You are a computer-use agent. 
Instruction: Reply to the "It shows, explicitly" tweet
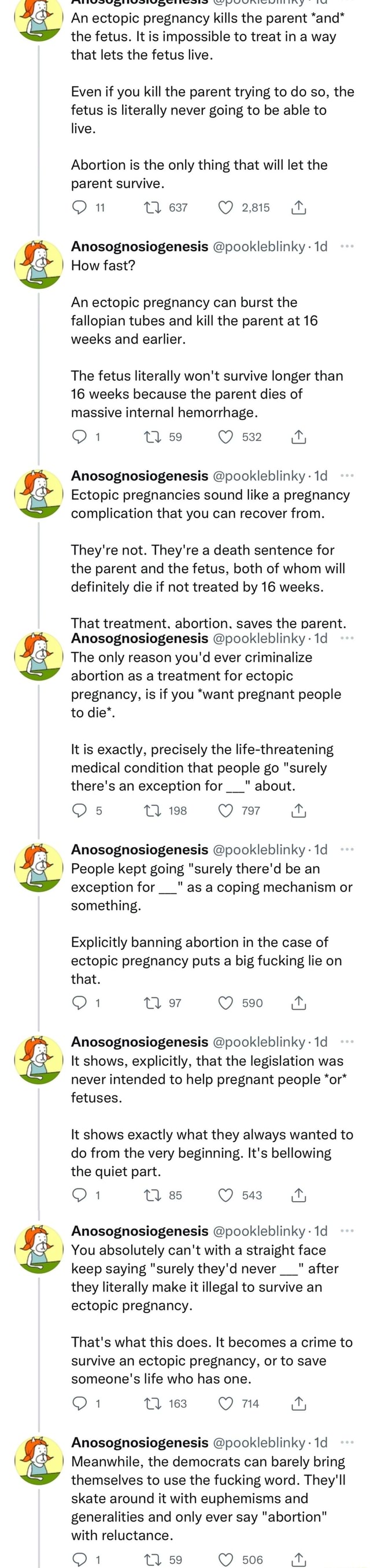80,1195
